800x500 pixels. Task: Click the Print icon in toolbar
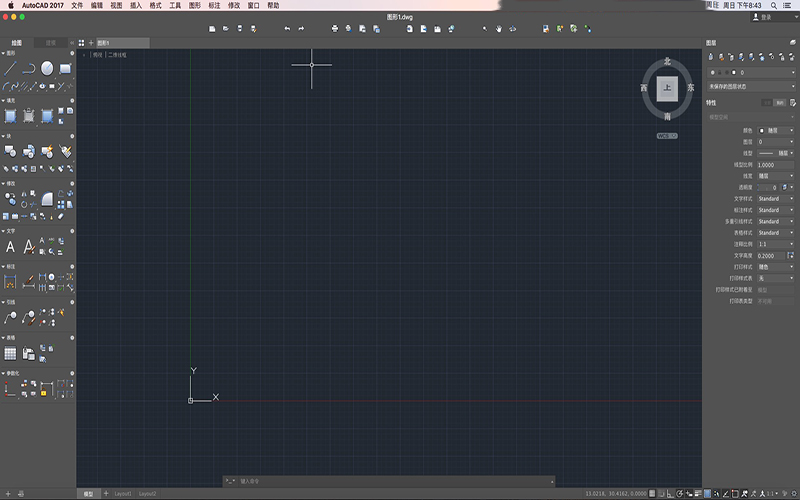coord(335,29)
